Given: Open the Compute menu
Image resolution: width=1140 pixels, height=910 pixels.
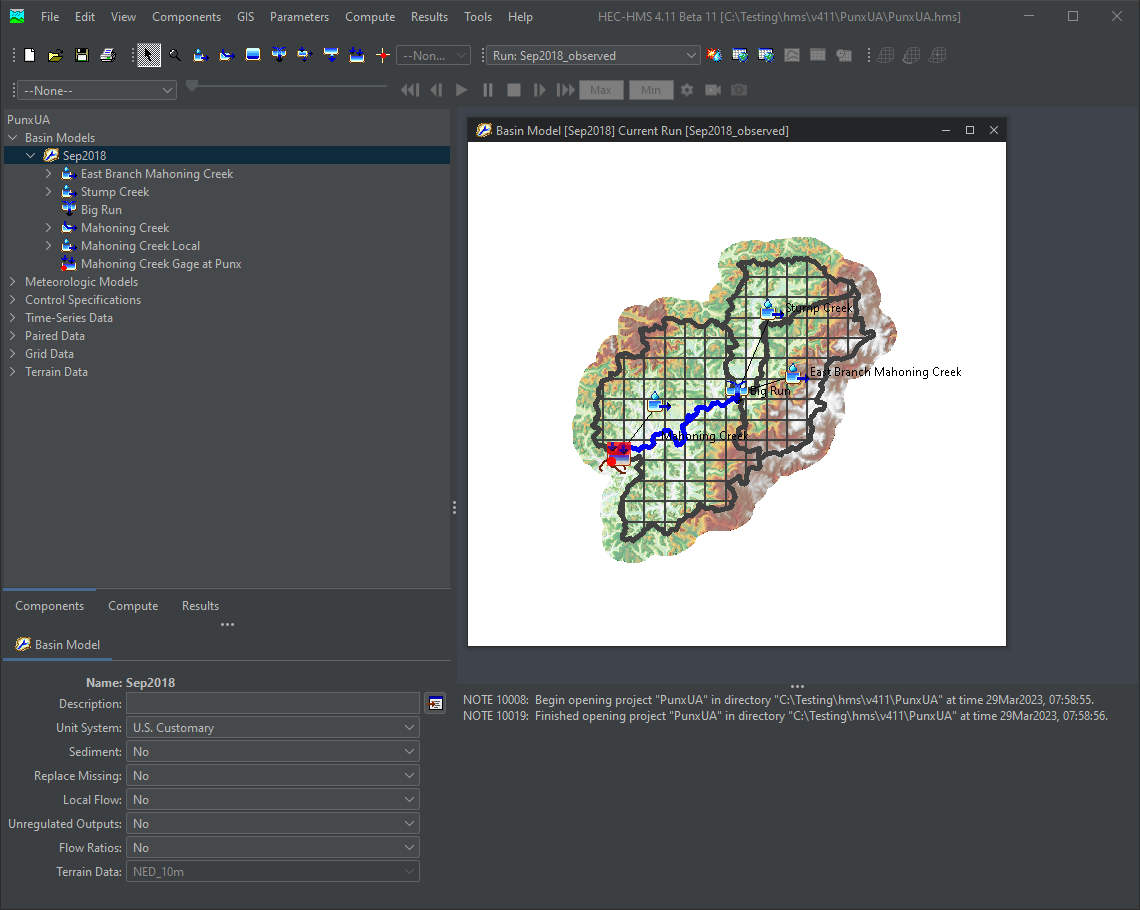Looking at the screenshot, I should point(369,17).
